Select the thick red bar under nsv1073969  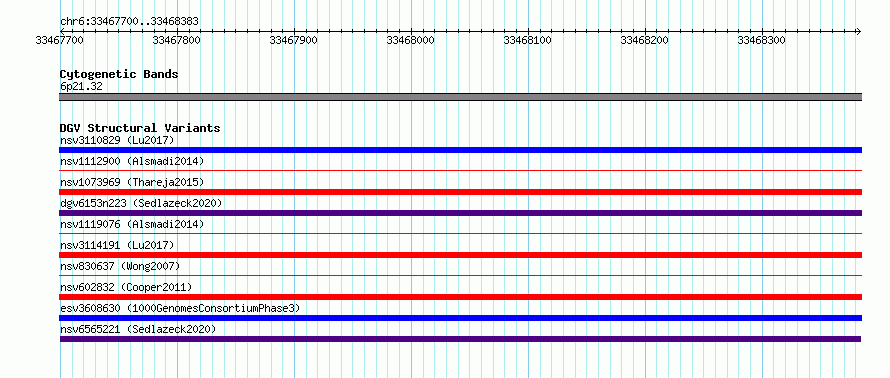coord(460,192)
